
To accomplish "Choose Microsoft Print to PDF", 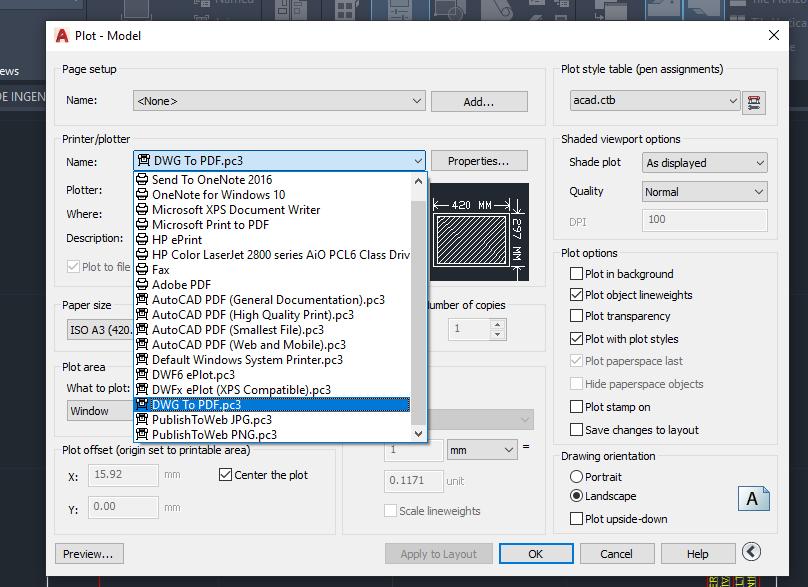I will 272,224.
